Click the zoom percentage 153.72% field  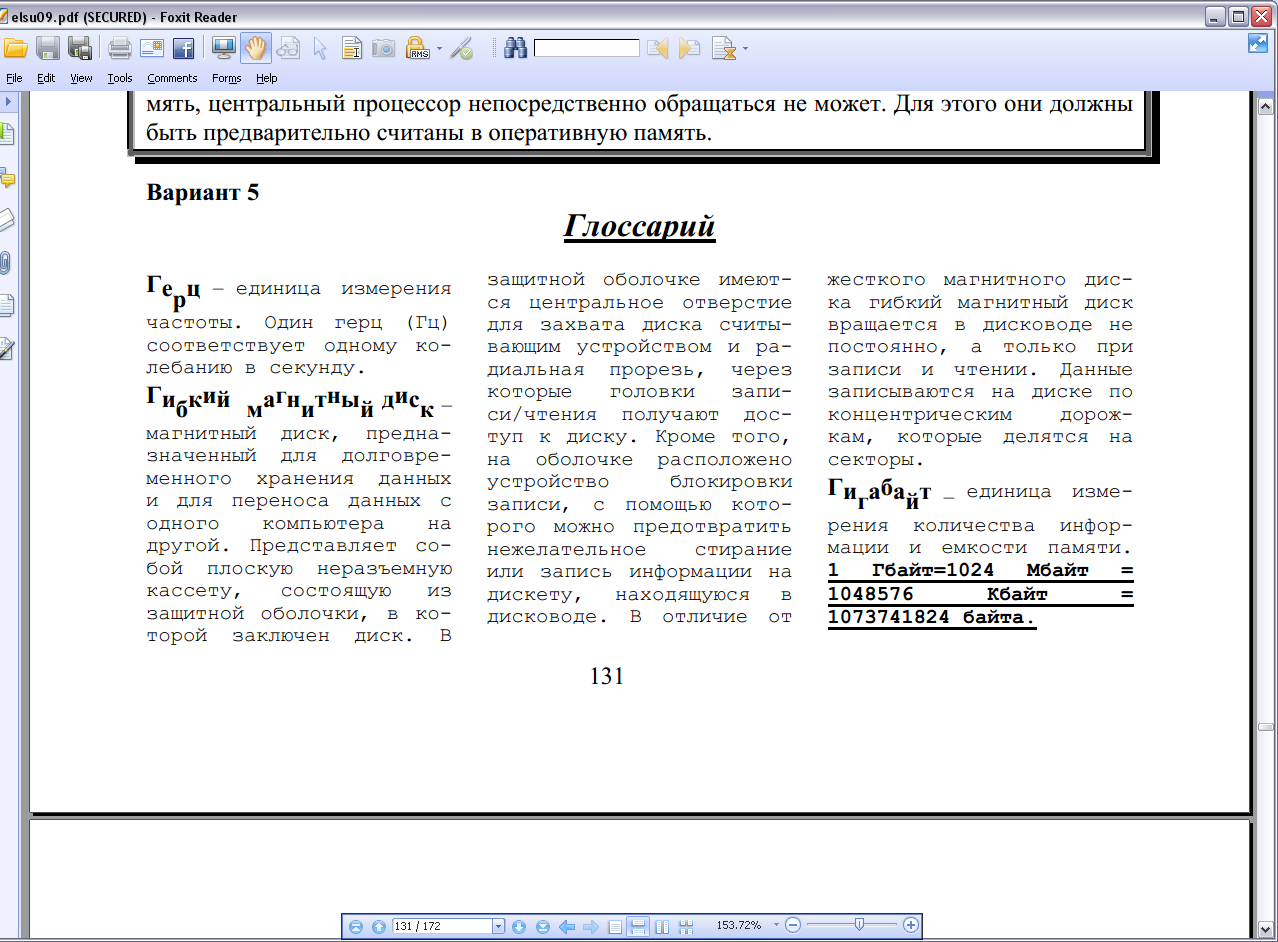pos(739,927)
